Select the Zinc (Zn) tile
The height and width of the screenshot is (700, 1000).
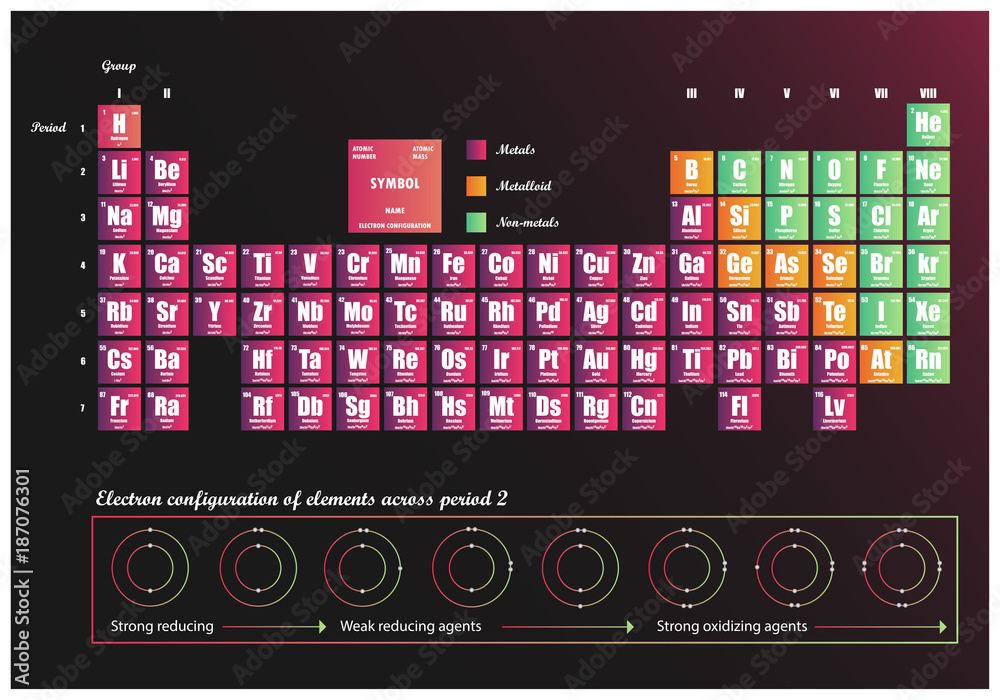[x=643, y=266]
